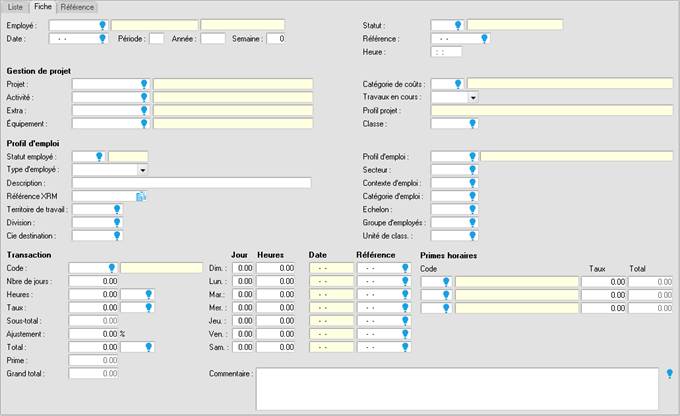
Task: Open the Extra lookup pin
Action: pyautogui.click(x=144, y=111)
